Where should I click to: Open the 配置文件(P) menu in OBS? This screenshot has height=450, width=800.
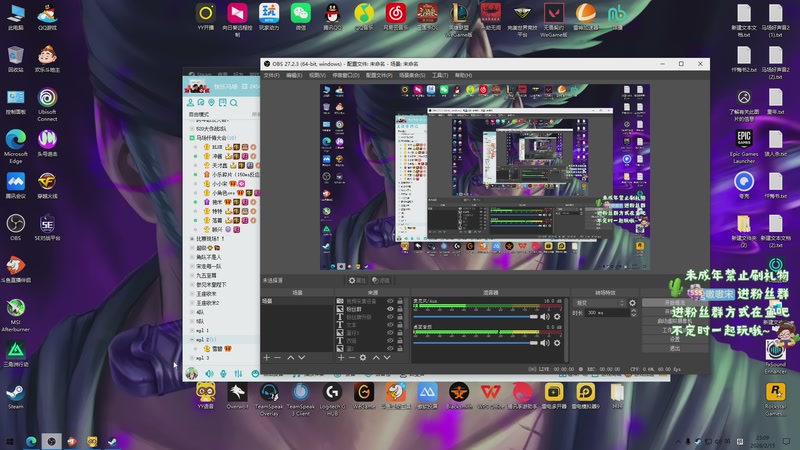coord(379,75)
